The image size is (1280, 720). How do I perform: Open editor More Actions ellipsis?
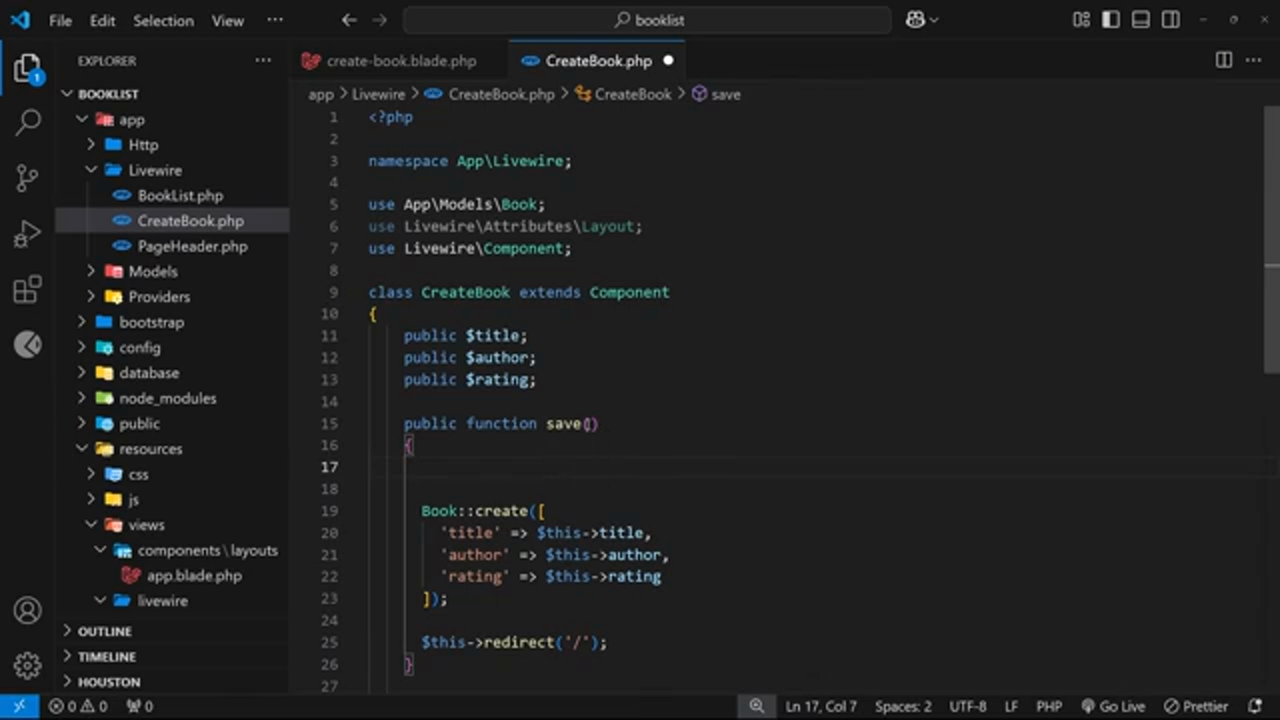click(x=1254, y=61)
